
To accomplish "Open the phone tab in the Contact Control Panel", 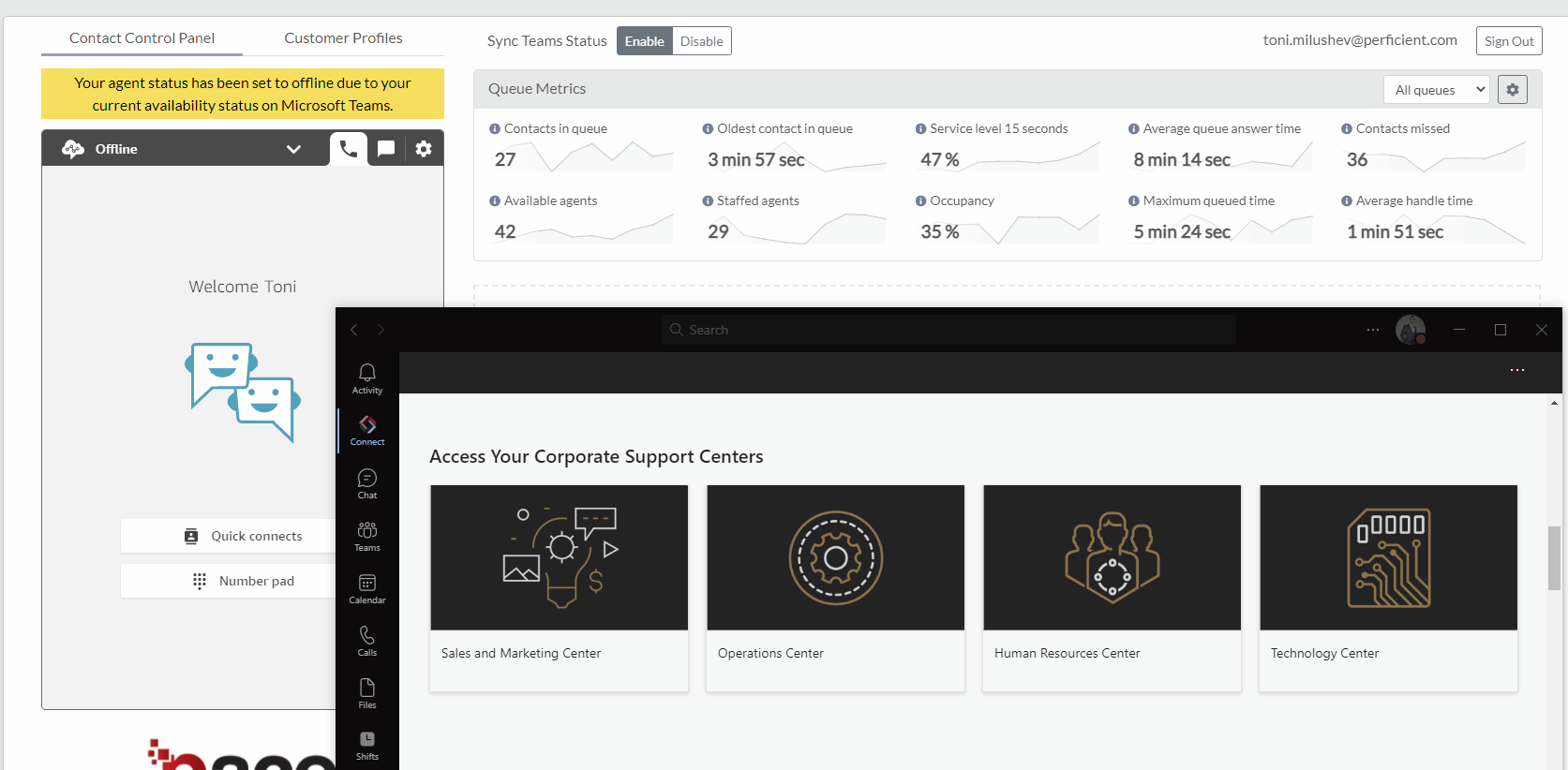I will point(348,148).
